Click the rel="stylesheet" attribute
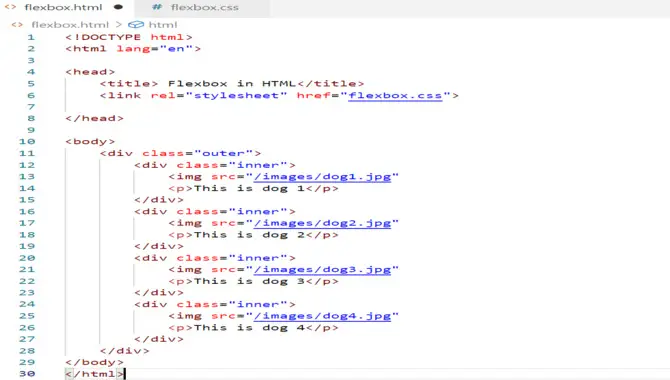This screenshot has width=670, height=380. (219, 95)
